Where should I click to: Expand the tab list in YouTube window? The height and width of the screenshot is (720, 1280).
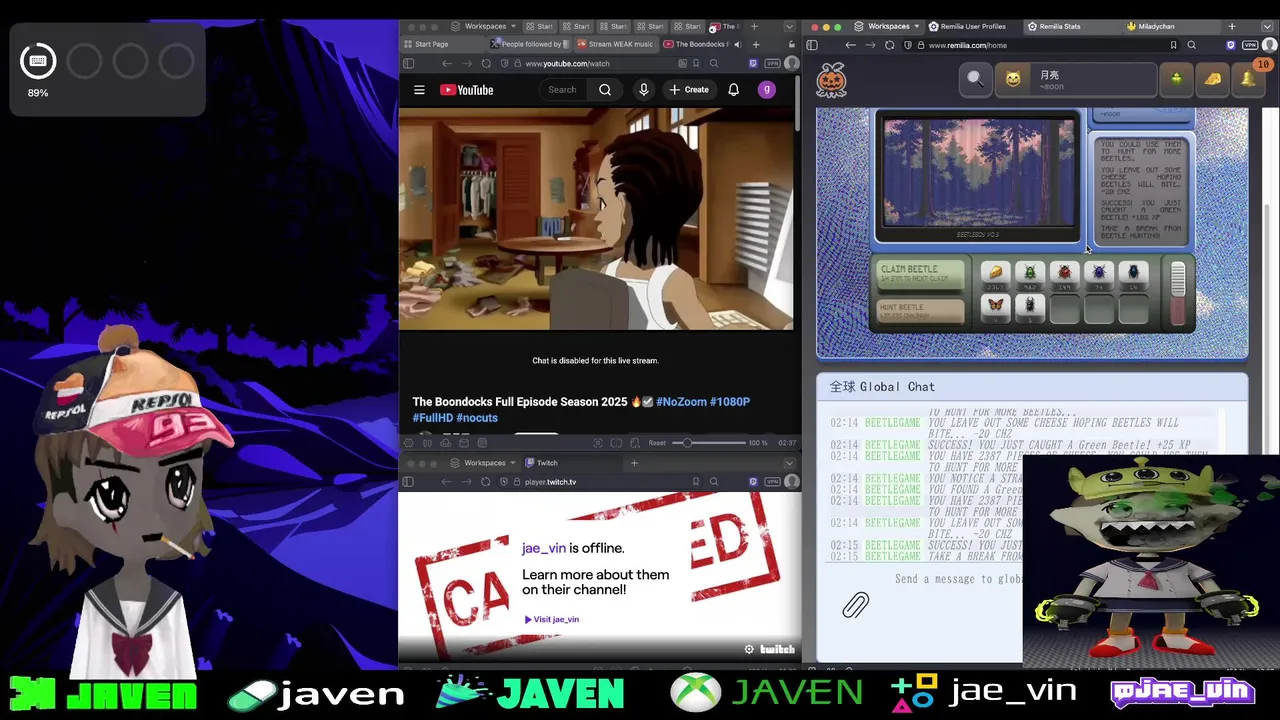click(789, 27)
